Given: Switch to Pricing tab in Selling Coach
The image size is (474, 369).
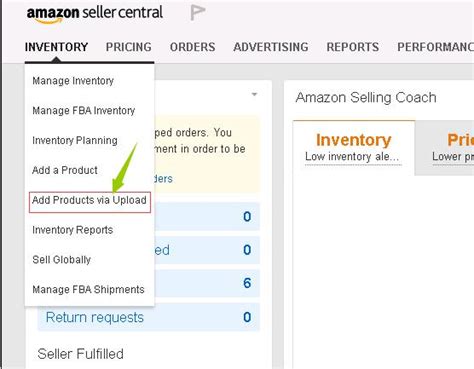Looking at the screenshot, I should pos(445,148).
